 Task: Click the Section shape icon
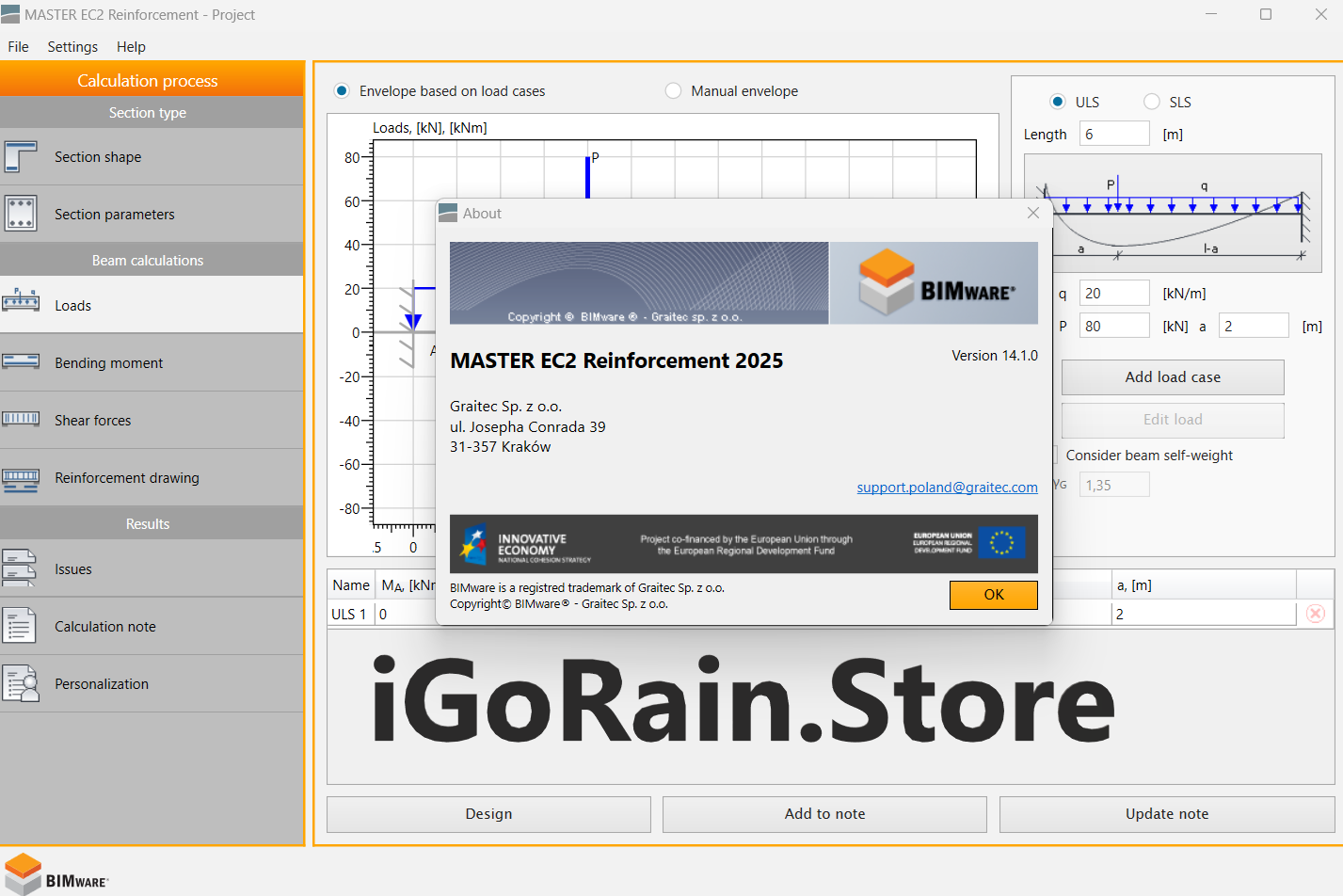pos(21,157)
